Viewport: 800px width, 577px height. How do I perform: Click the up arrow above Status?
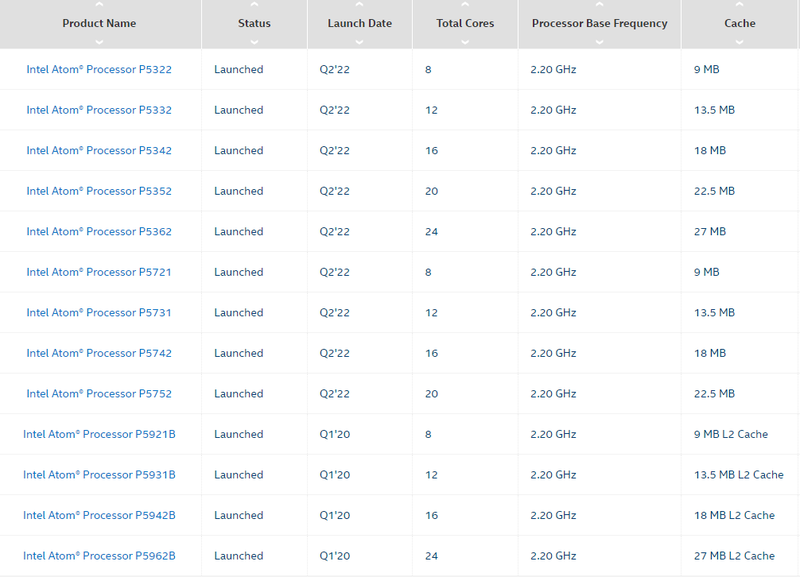(254, 5)
